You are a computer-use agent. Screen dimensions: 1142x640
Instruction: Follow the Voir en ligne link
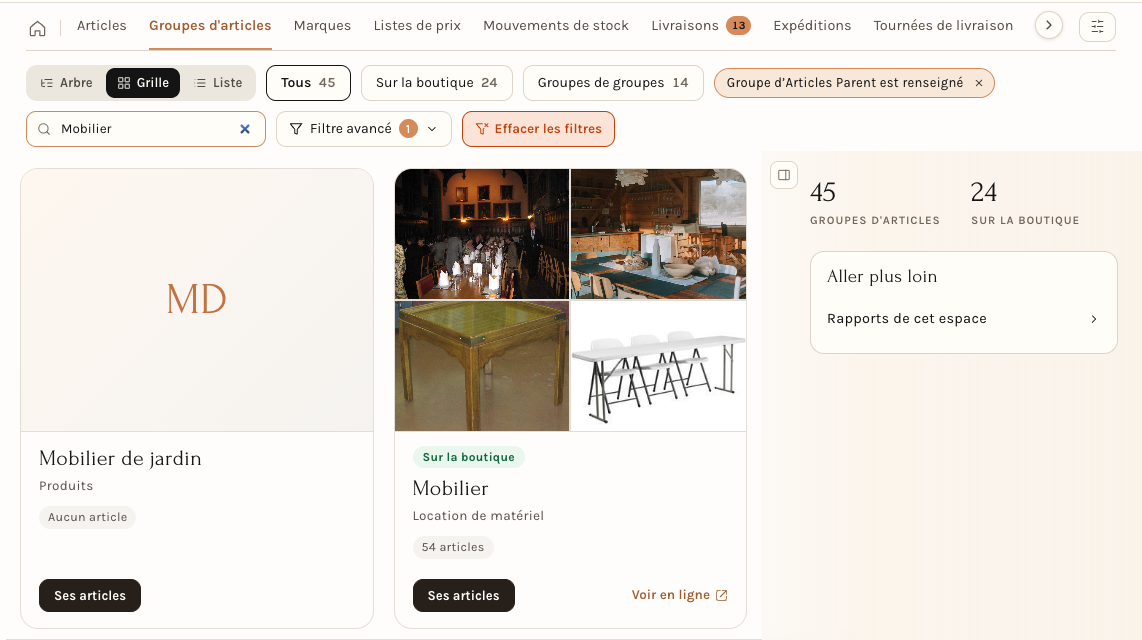pos(680,595)
